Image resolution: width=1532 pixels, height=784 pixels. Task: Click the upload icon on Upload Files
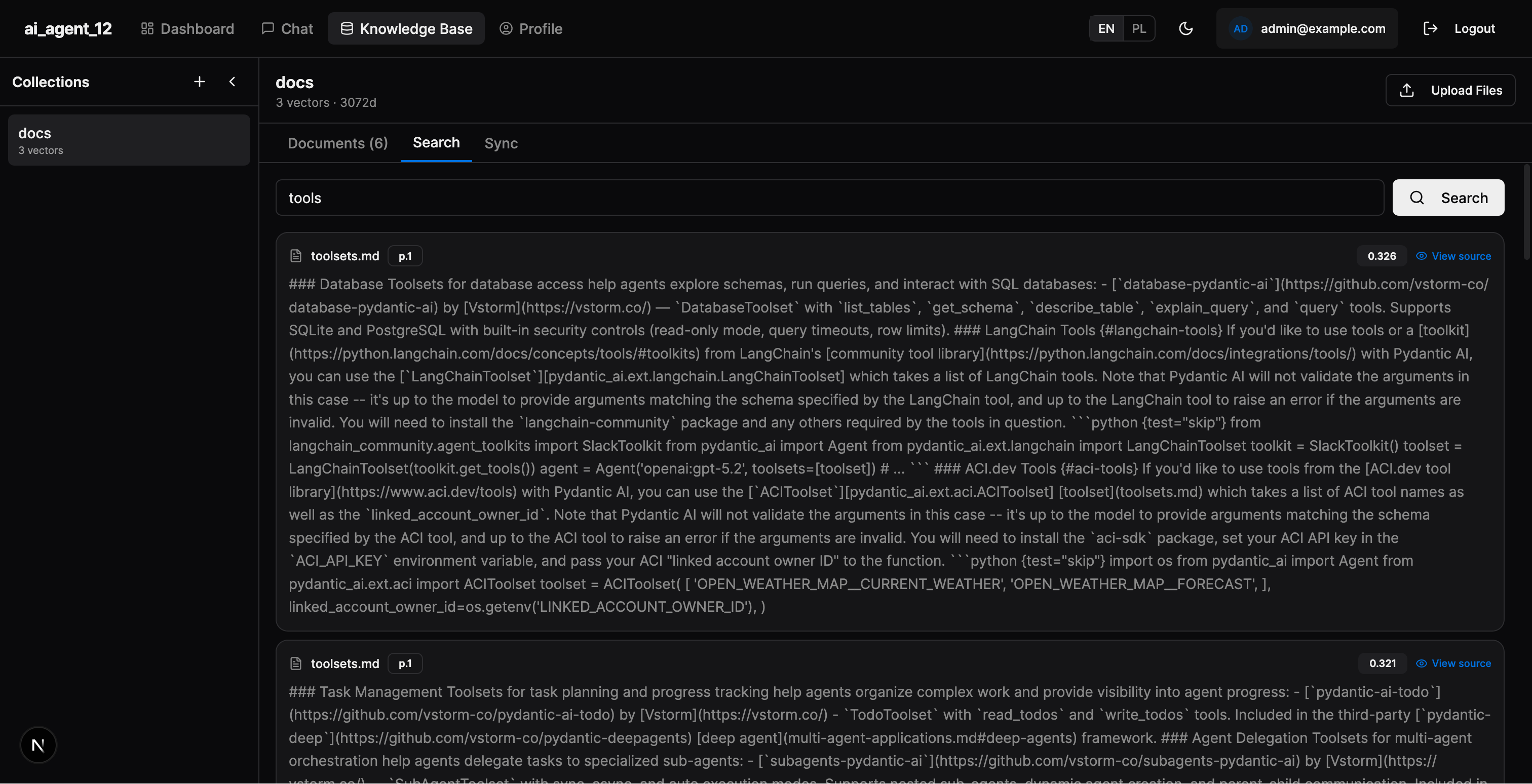click(x=1406, y=90)
